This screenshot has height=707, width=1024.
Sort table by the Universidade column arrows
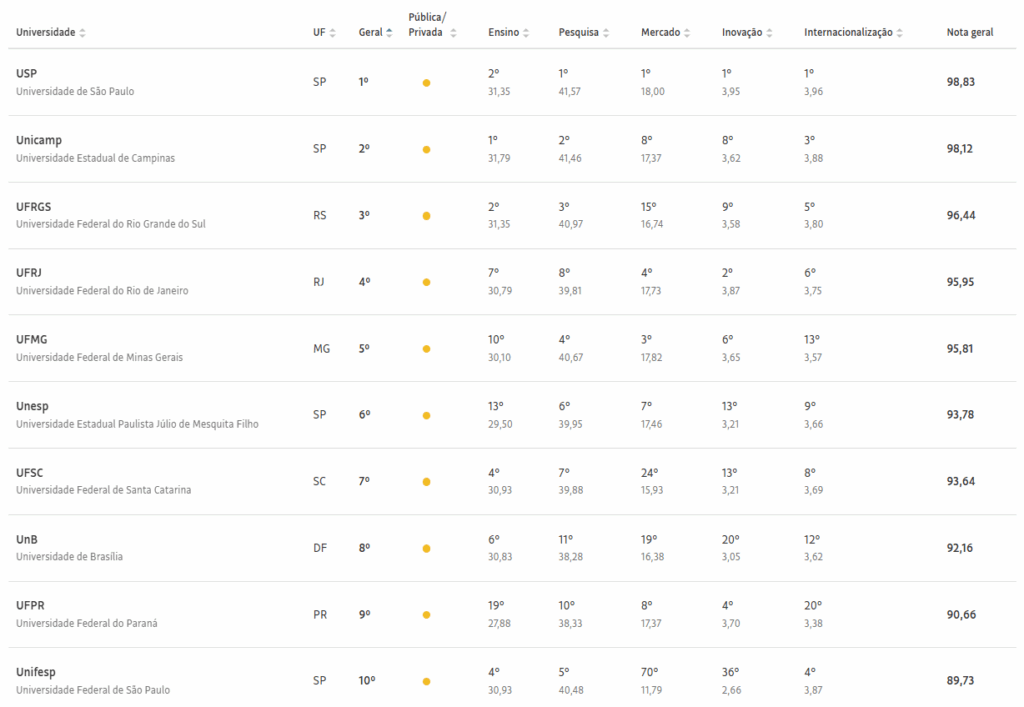pyautogui.click(x=82, y=33)
